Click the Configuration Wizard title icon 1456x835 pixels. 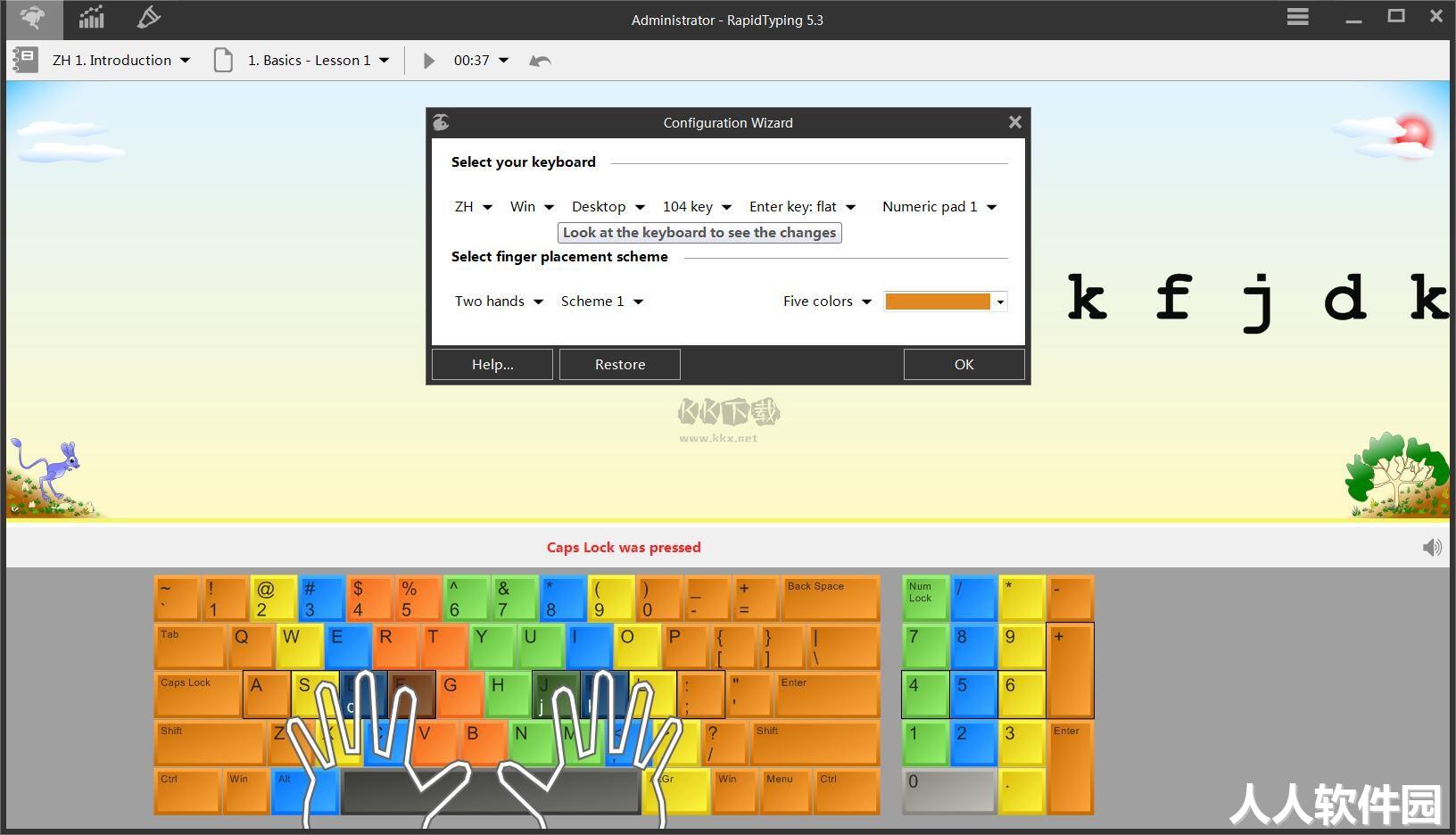441,122
